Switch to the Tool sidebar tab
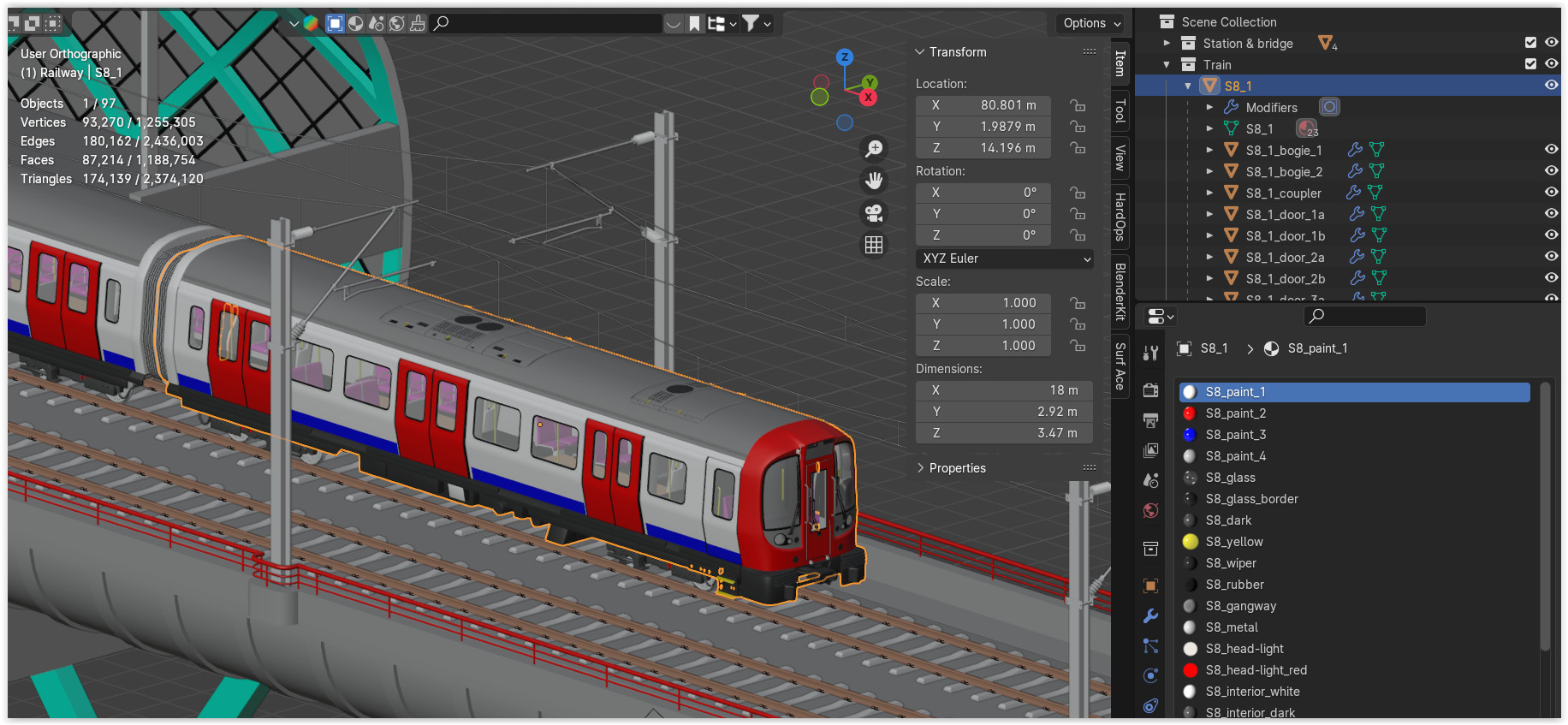This screenshot has width=1568, height=725. 1120,110
